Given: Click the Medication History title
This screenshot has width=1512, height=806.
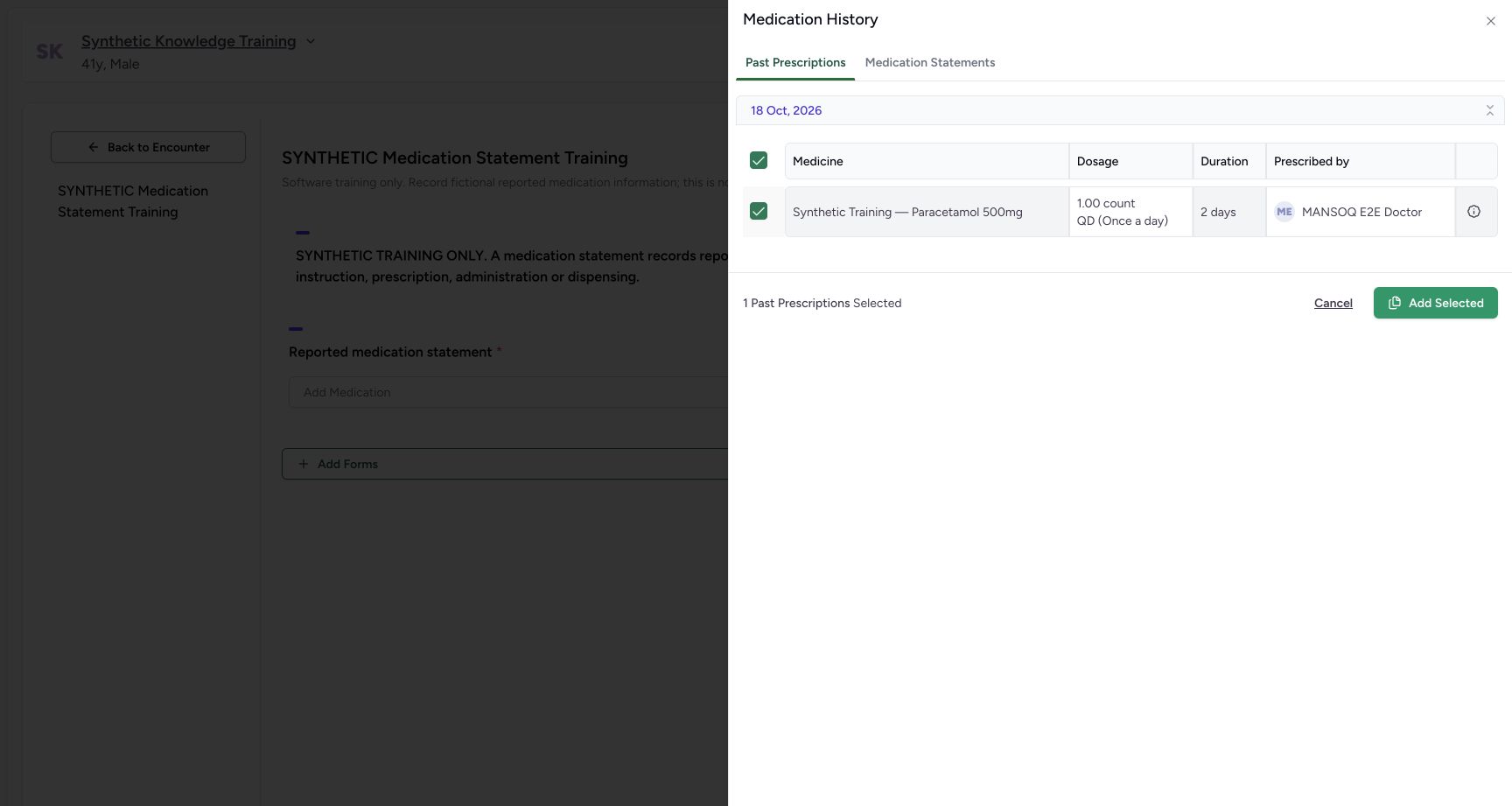Looking at the screenshot, I should 810,19.
